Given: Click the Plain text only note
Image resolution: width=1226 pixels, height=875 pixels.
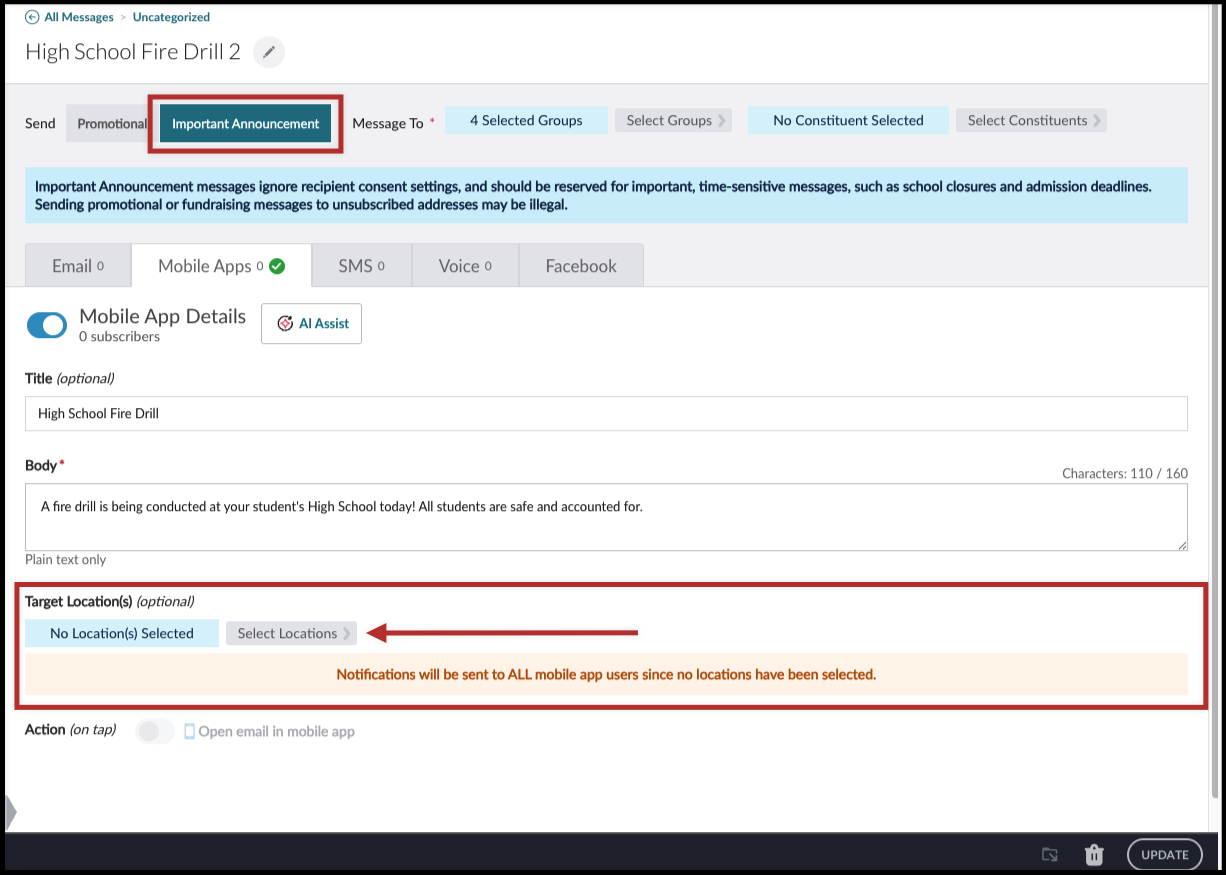Looking at the screenshot, I should pos(65,560).
